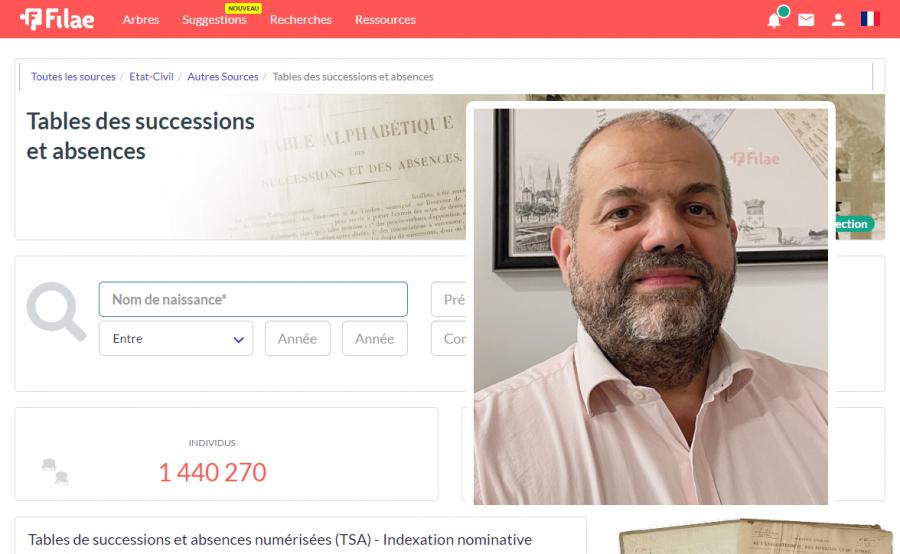
Task: Open the notifications bell icon
Action: click(x=774, y=20)
